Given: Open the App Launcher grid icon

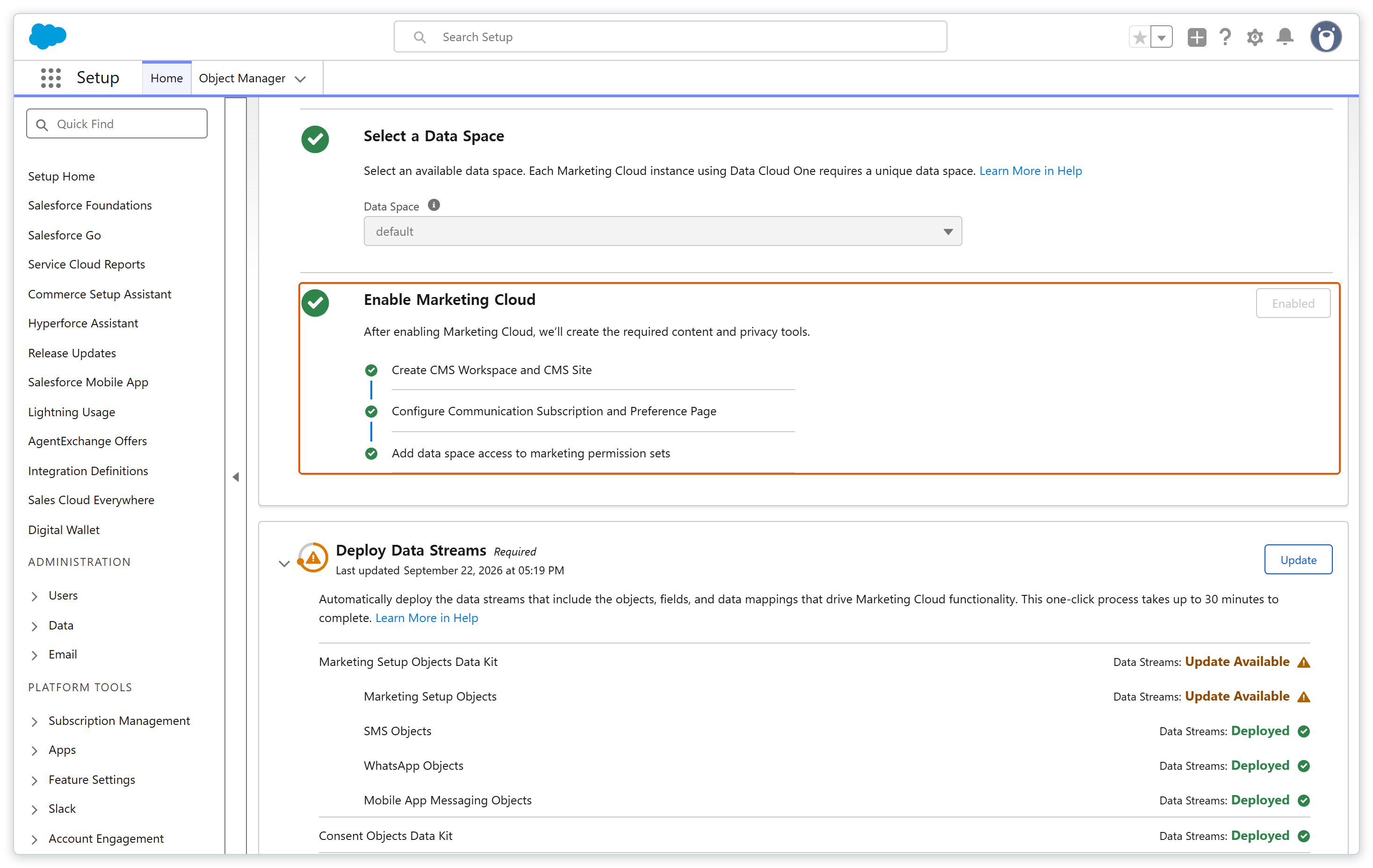Looking at the screenshot, I should point(51,78).
